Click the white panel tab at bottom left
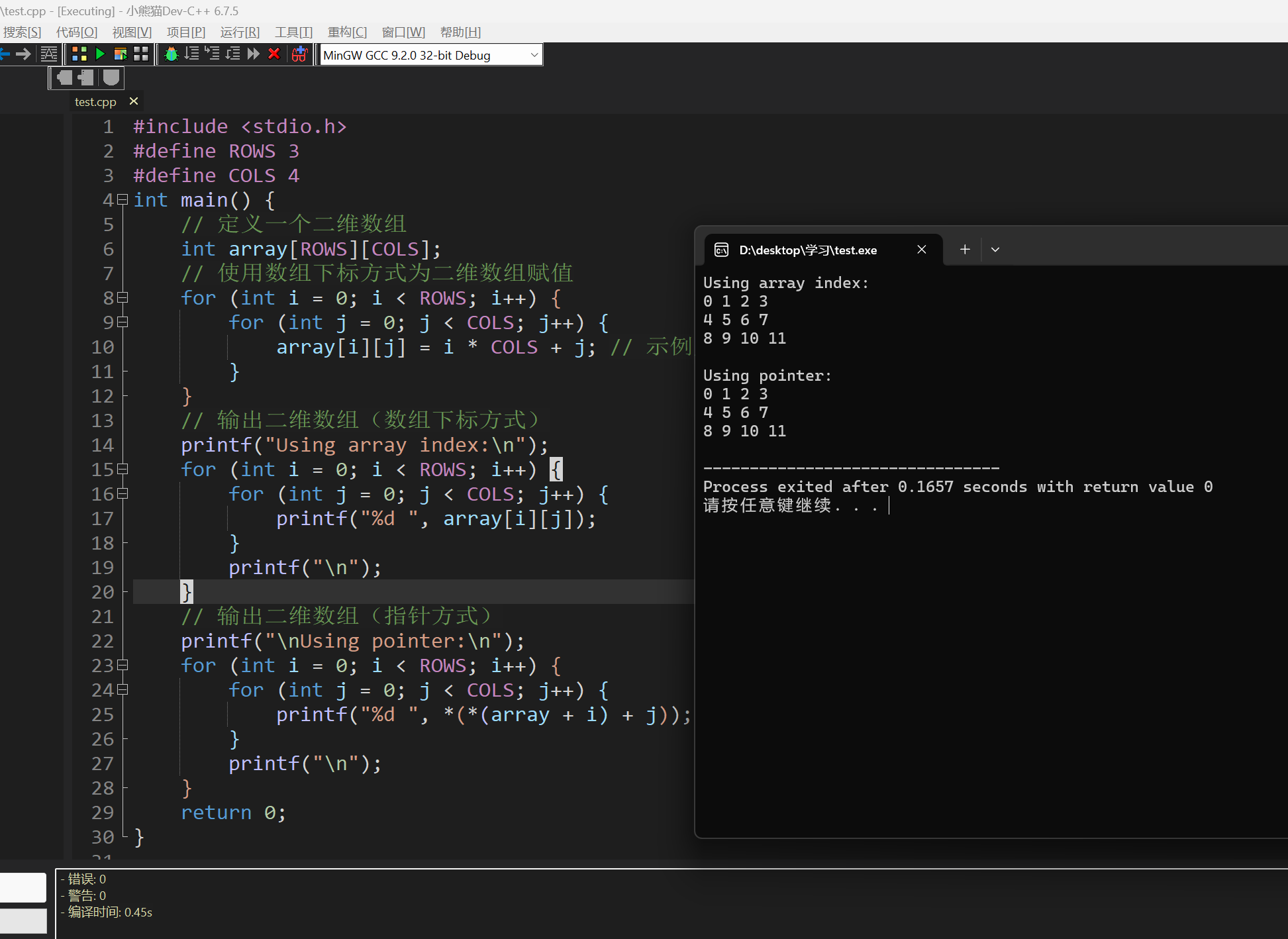The image size is (1288, 939). [x=23, y=887]
